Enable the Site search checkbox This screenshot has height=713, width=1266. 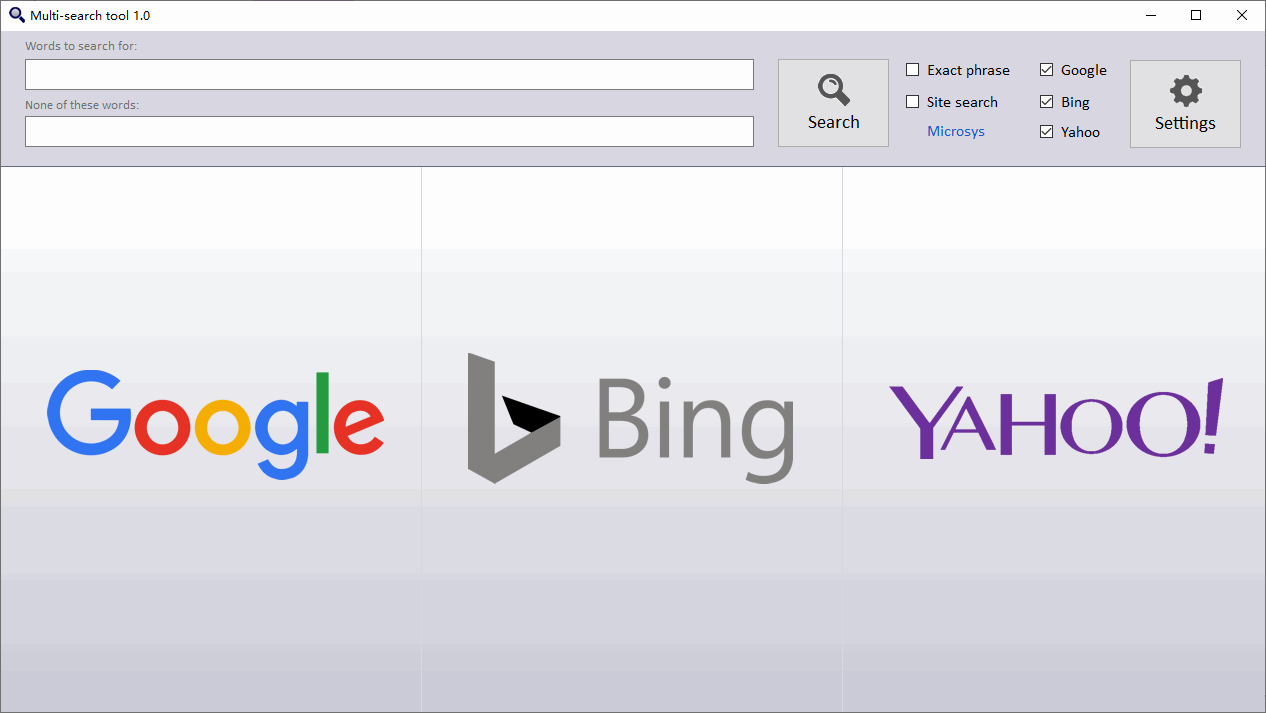coord(912,102)
